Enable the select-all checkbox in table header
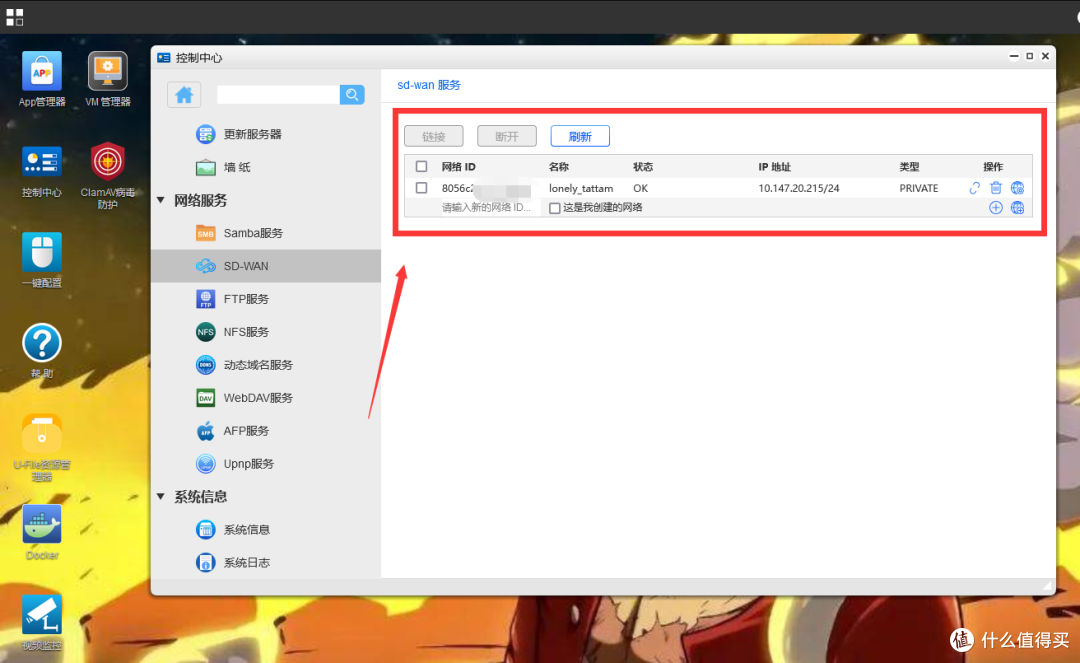The image size is (1080, 663). click(421, 166)
